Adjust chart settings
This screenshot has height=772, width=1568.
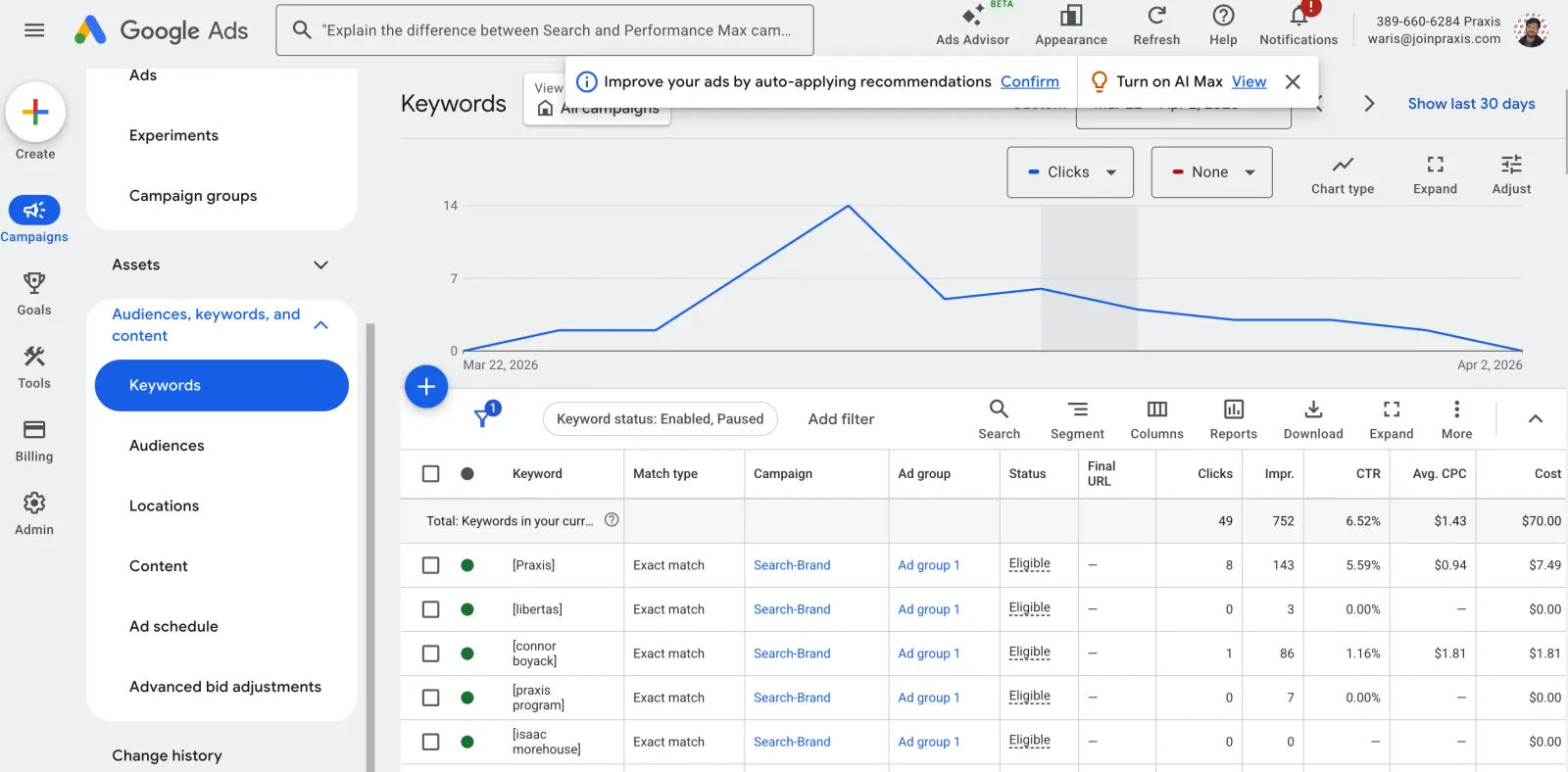coord(1511,173)
